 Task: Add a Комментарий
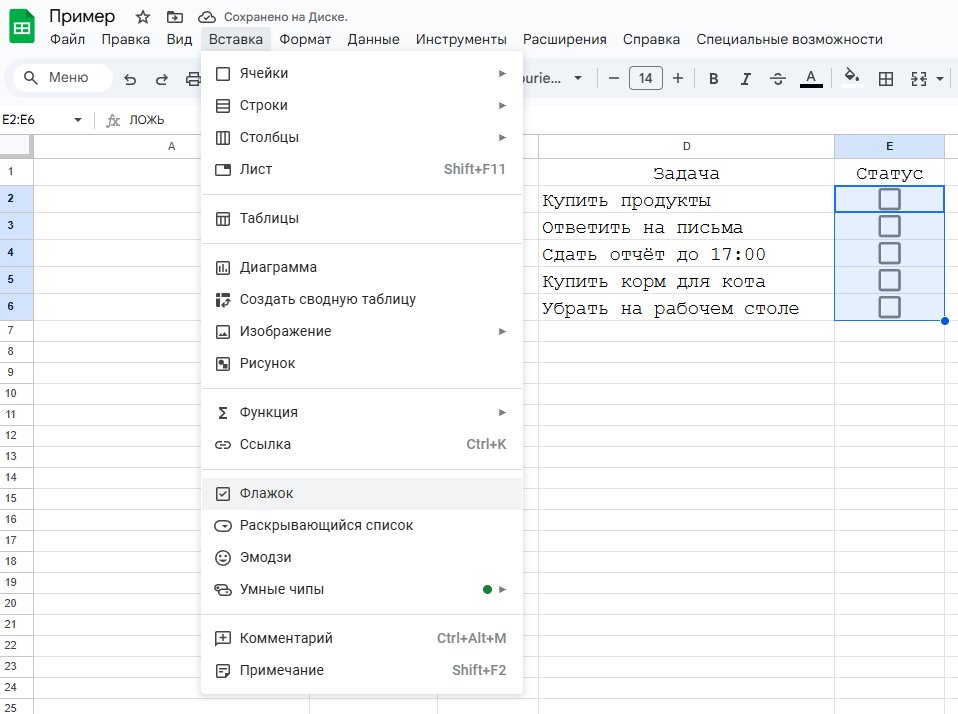(x=362, y=638)
